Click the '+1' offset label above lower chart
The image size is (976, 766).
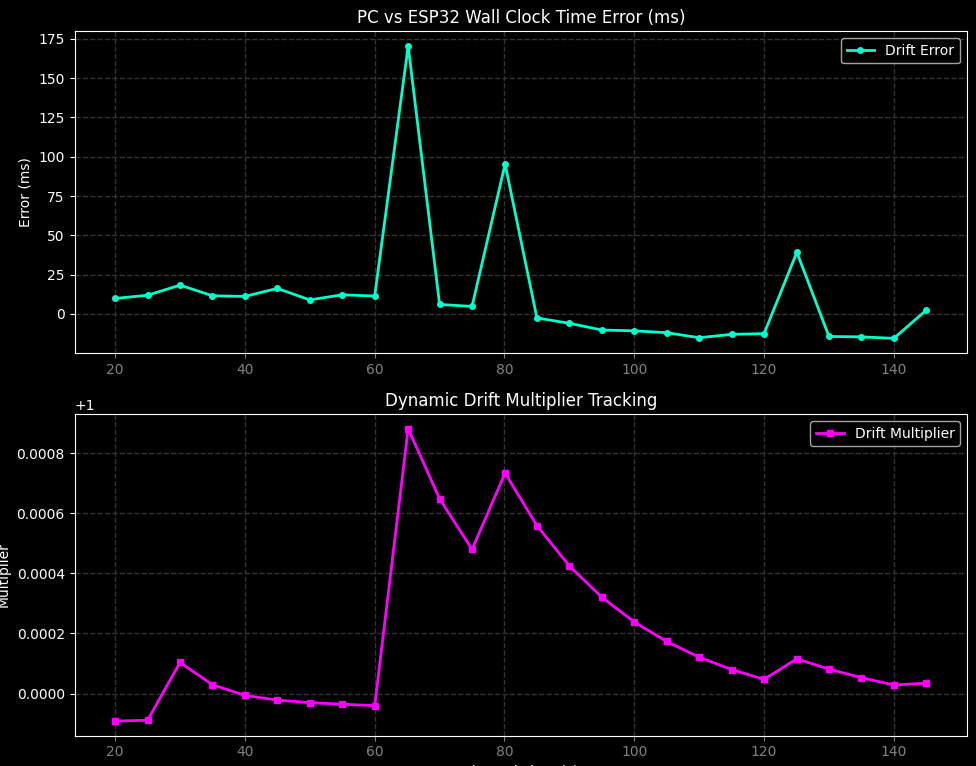pos(85,405)
